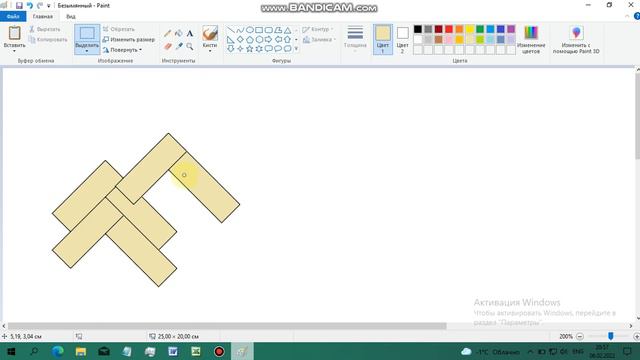Pick the Rounded rectangular callout shape
Image resolution: width=640 pixels, height=360 pixels.
[x=268, y=49]
